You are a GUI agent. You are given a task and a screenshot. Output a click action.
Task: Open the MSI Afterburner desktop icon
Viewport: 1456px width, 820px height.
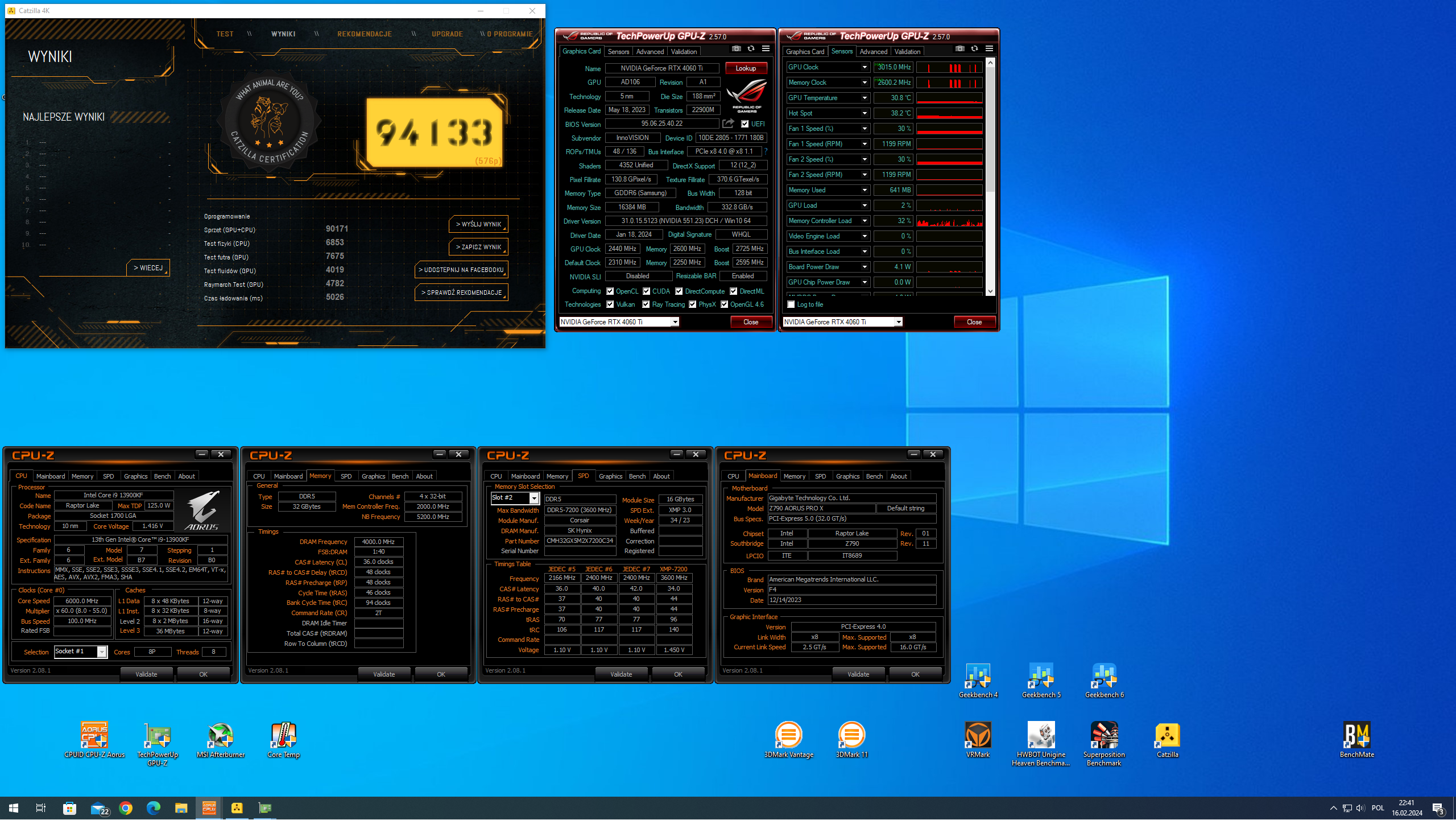pyautogui.click(x=221, y=740)
